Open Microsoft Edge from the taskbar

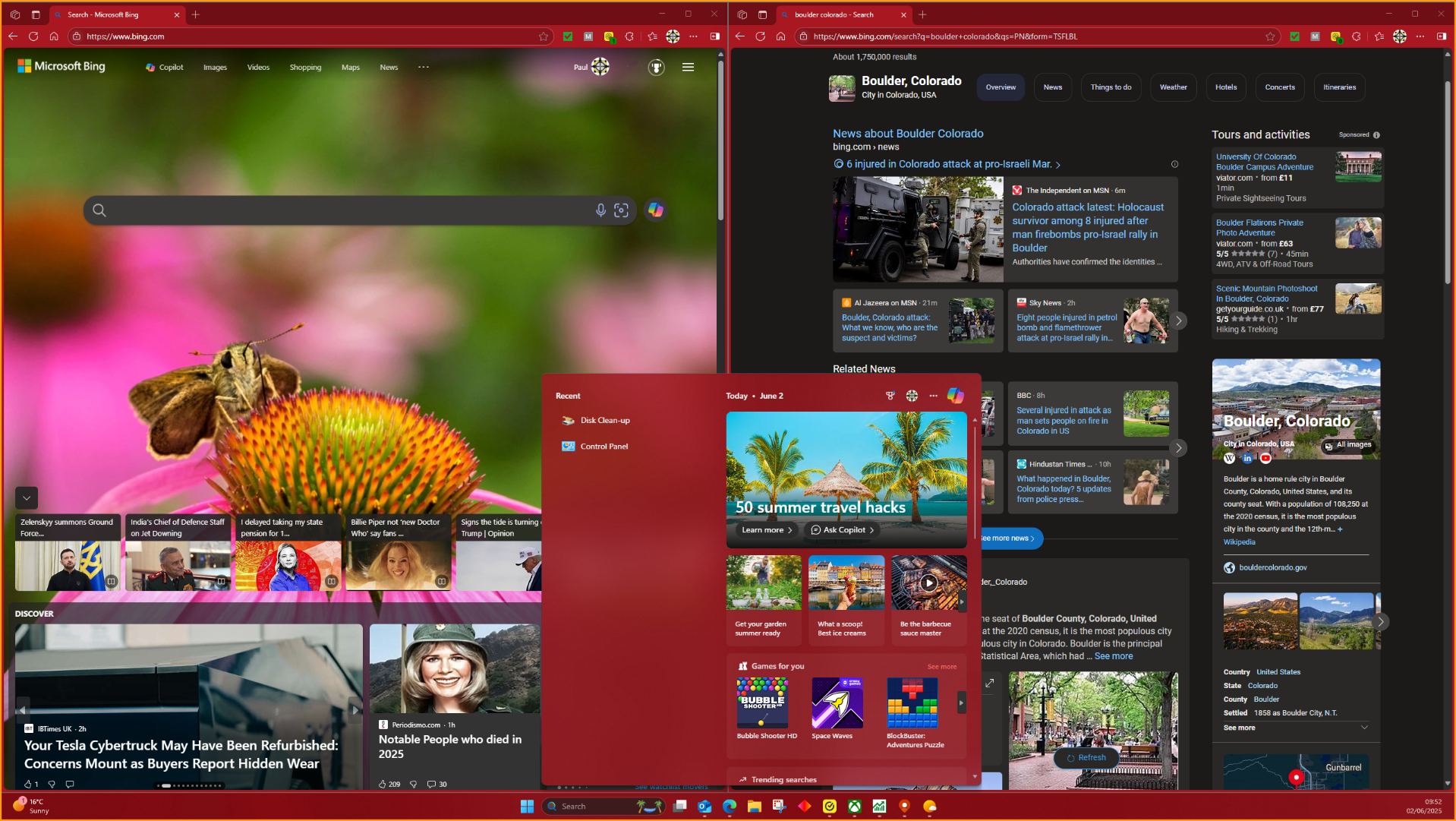(x=730, y=807)
